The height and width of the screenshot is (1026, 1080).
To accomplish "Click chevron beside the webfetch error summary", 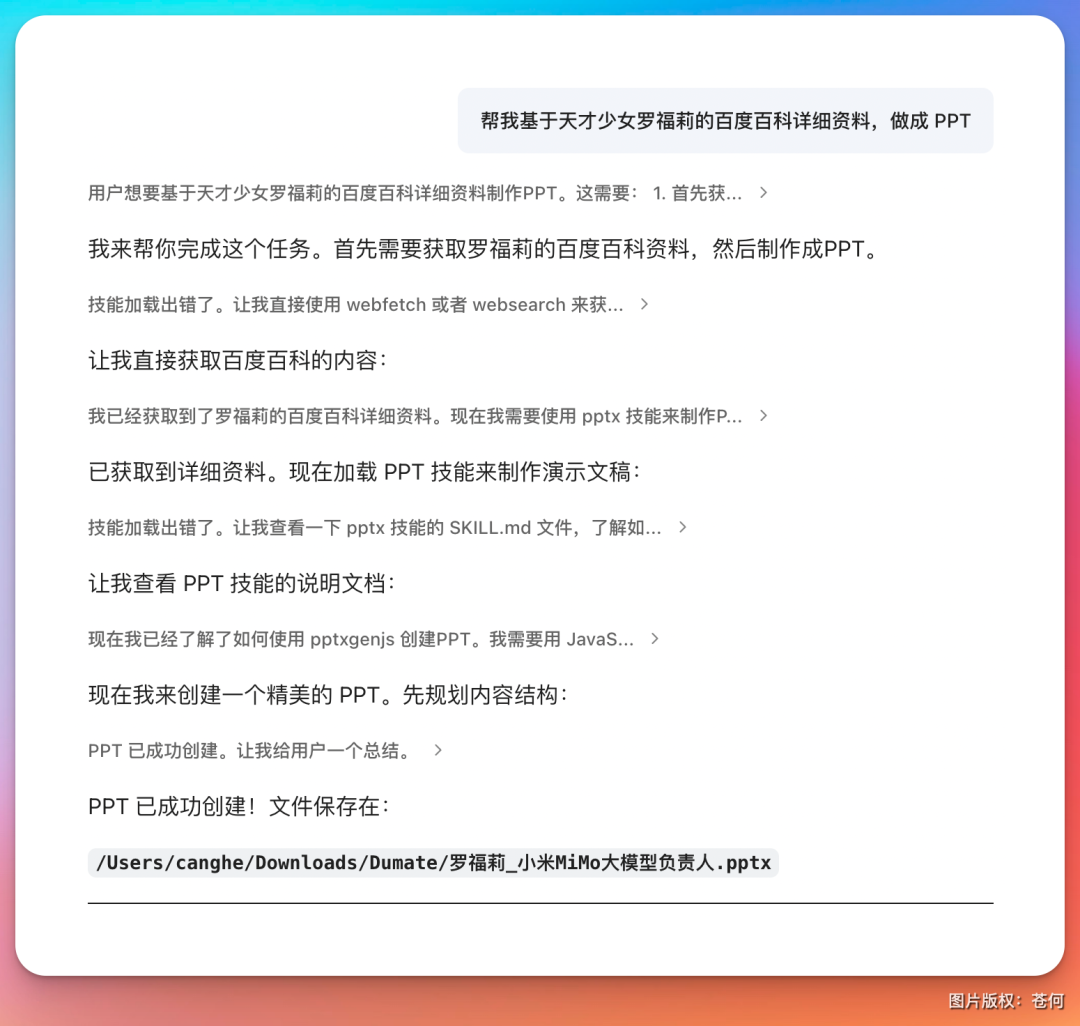I will (643, 305).
